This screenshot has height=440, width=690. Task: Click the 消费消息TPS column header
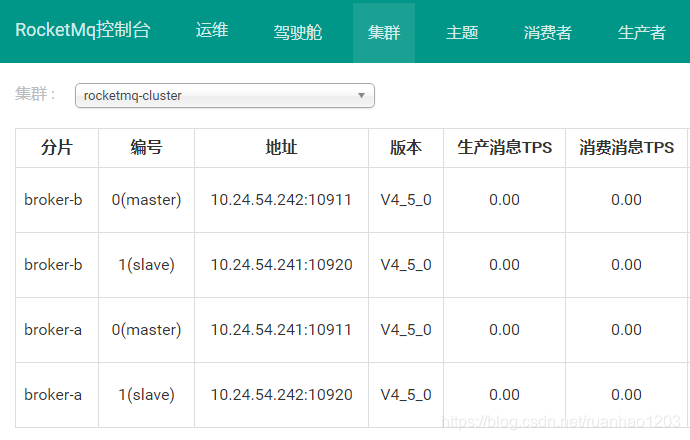coord(626,147)
